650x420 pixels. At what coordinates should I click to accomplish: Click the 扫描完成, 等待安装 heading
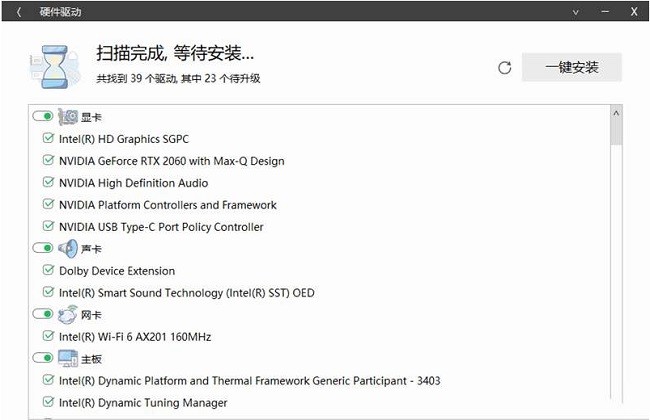(175, 53)
